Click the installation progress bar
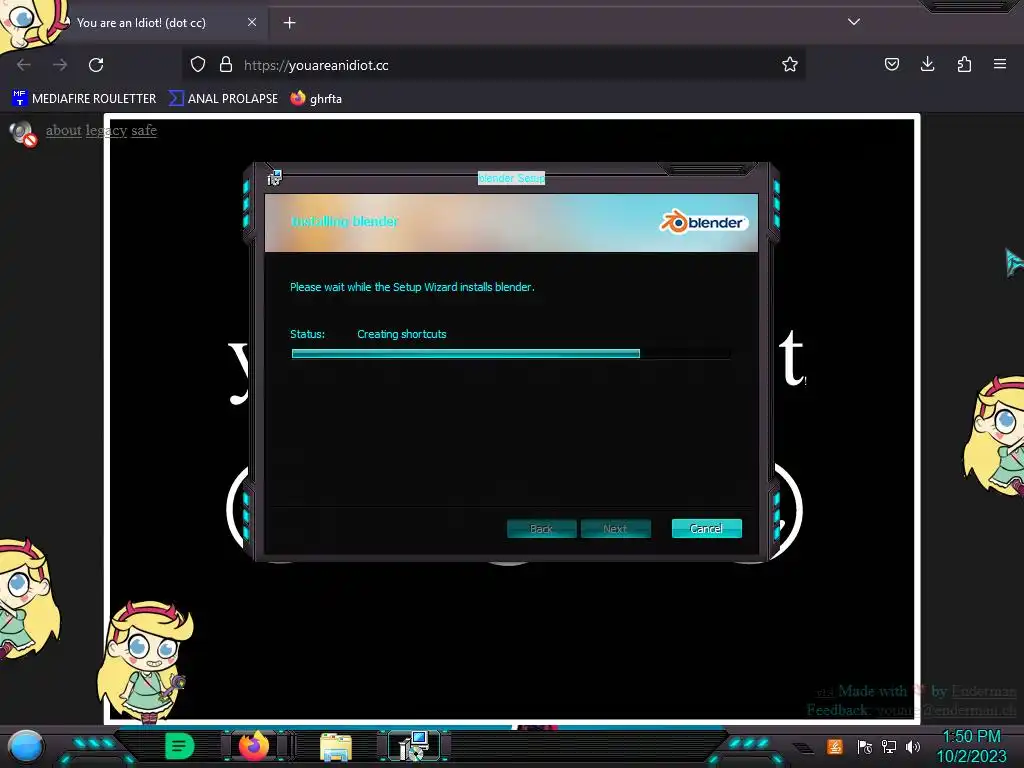The image size is (1024, 768). 511,353
